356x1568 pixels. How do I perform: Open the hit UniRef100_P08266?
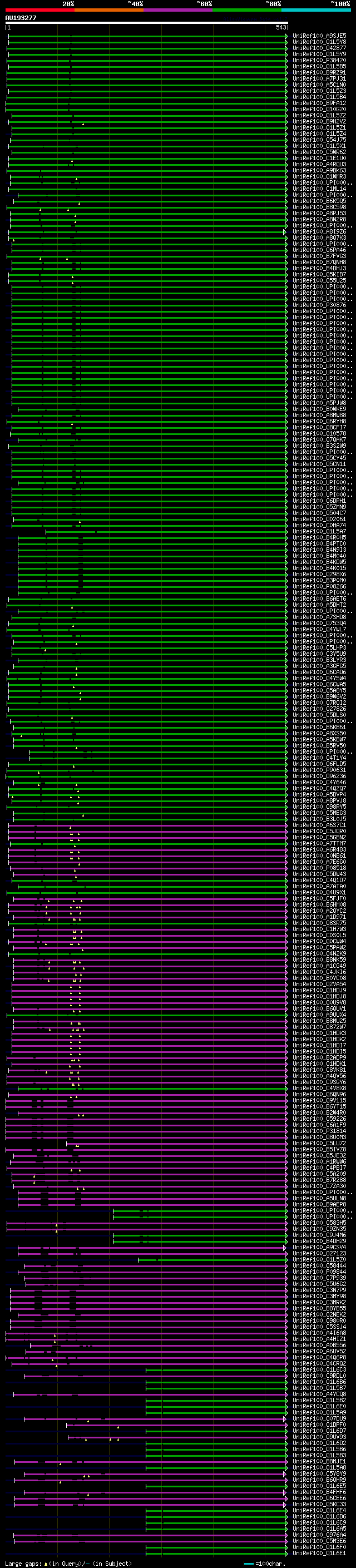[x=319, y=587]
